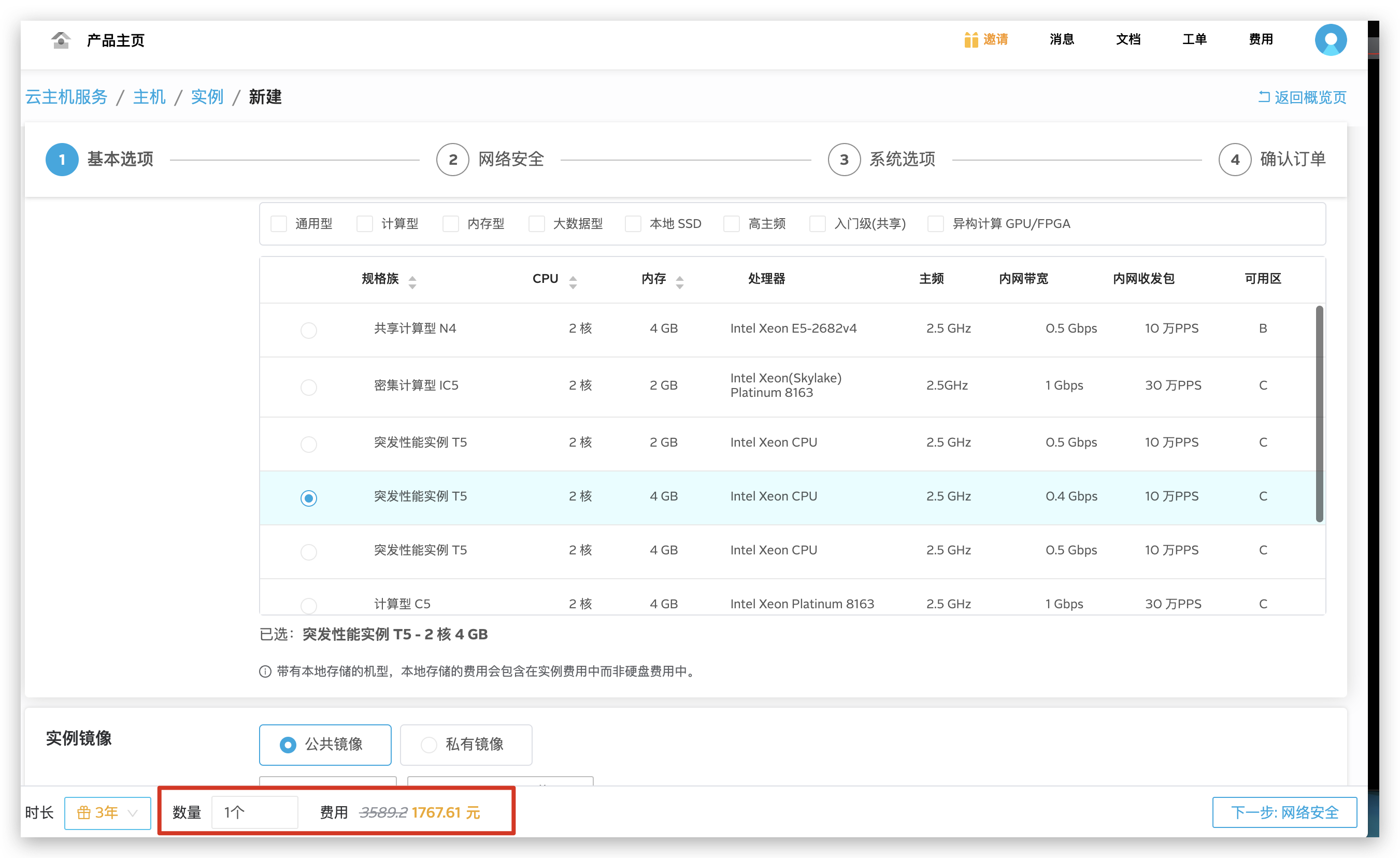
Task: Sort table by 内存 column arrows
Action: (680, 282)
